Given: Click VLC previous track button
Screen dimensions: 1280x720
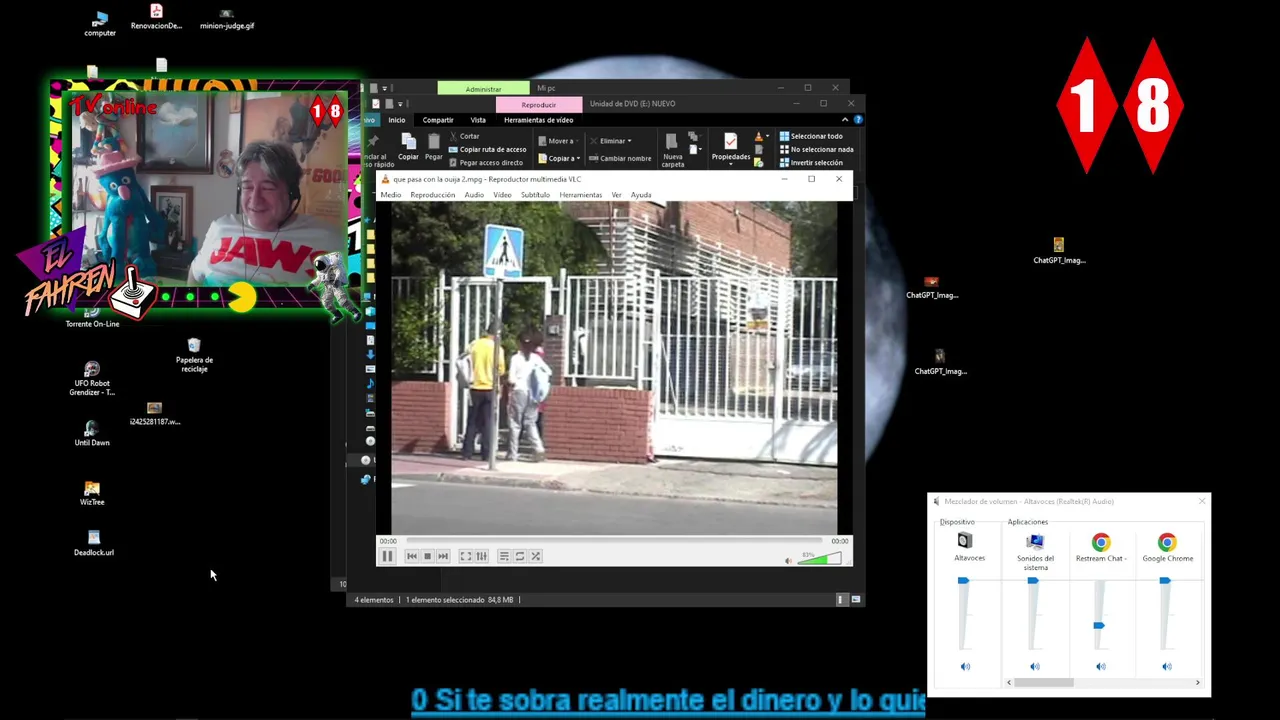Looking at the screenshot, I should pyautogui.click(x=411, y=556).
